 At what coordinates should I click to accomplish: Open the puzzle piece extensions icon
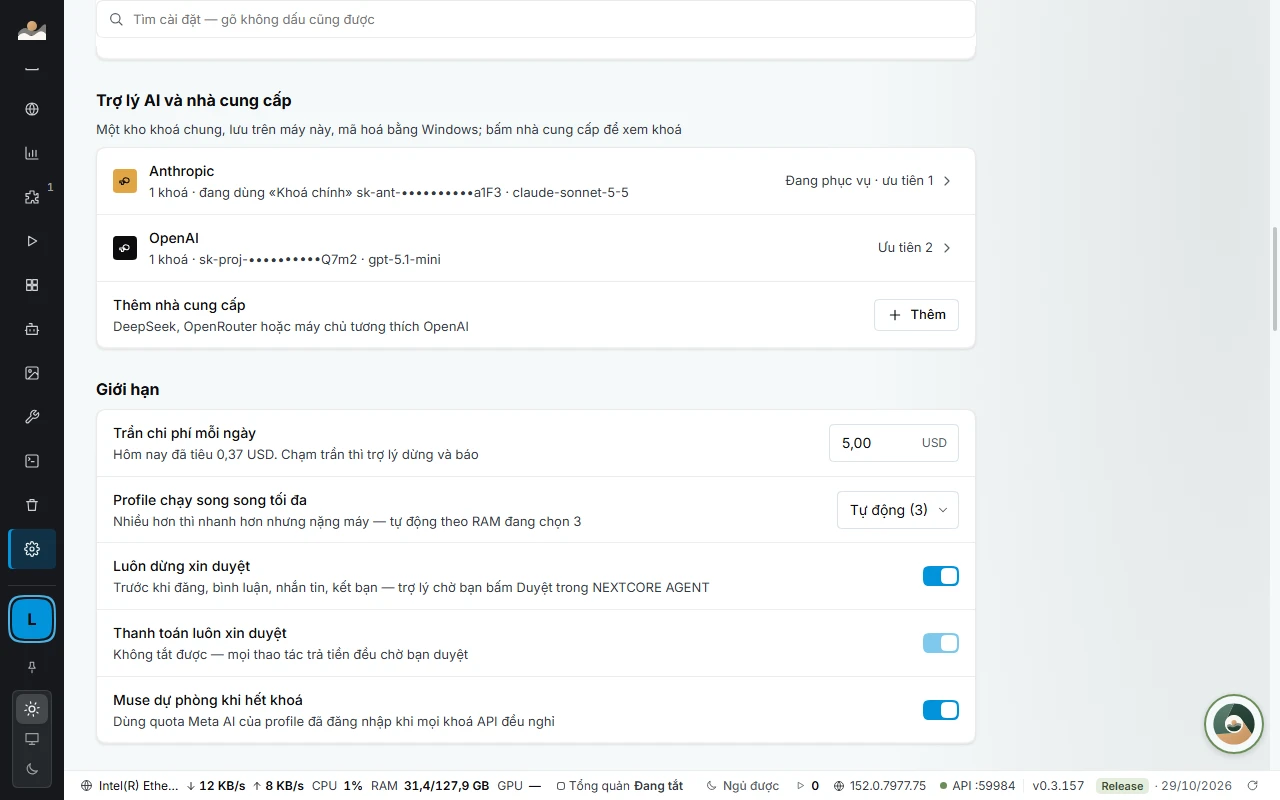click(32, 197)
